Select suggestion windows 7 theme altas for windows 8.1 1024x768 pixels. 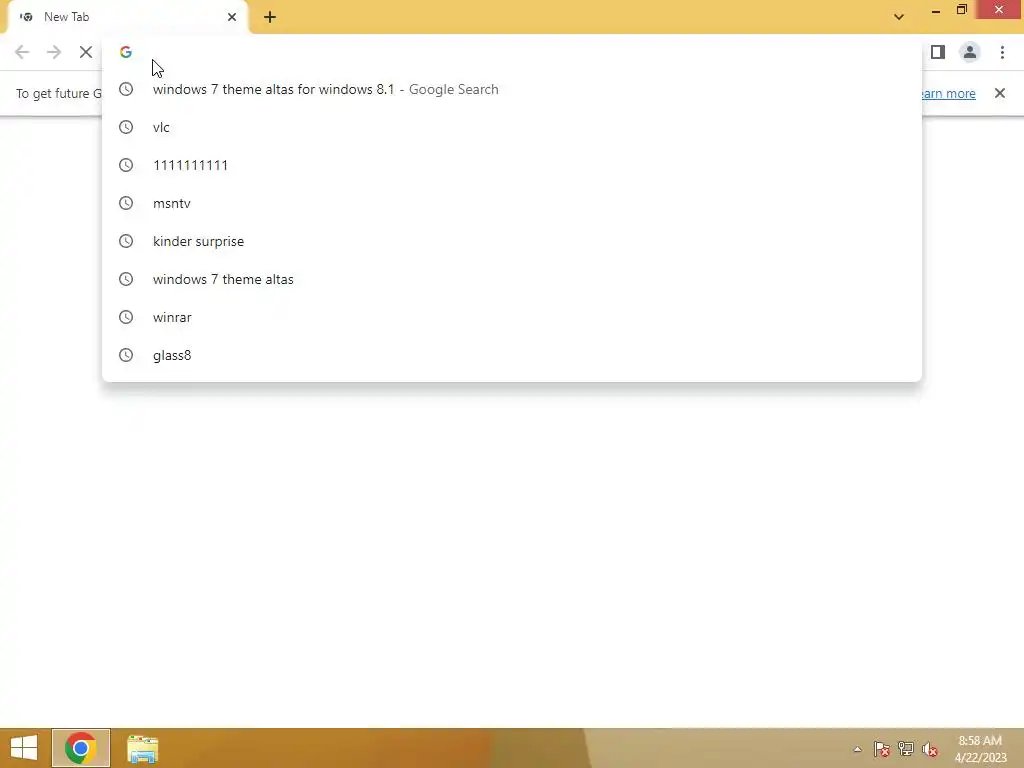point(512,89)
